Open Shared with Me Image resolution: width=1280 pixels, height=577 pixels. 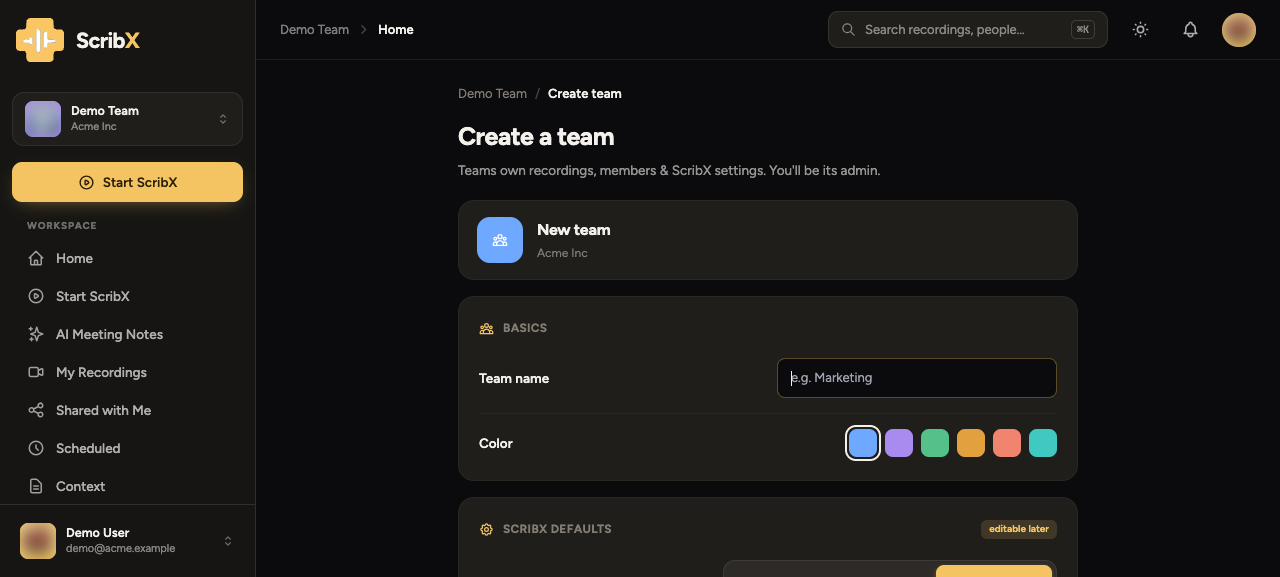coord(128,410)
